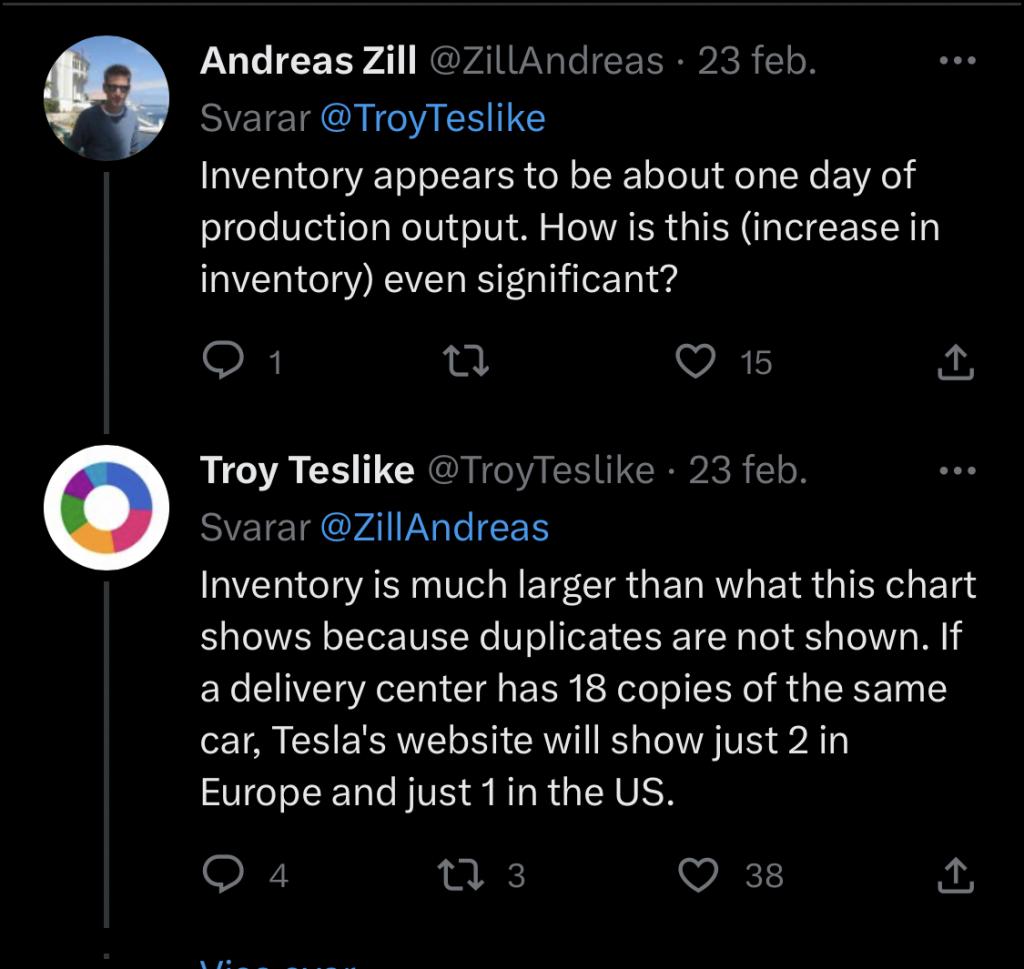1024x969 pixels.
Task: Share Andreas Zill's tweet
Action: click(x=955, y=362)
